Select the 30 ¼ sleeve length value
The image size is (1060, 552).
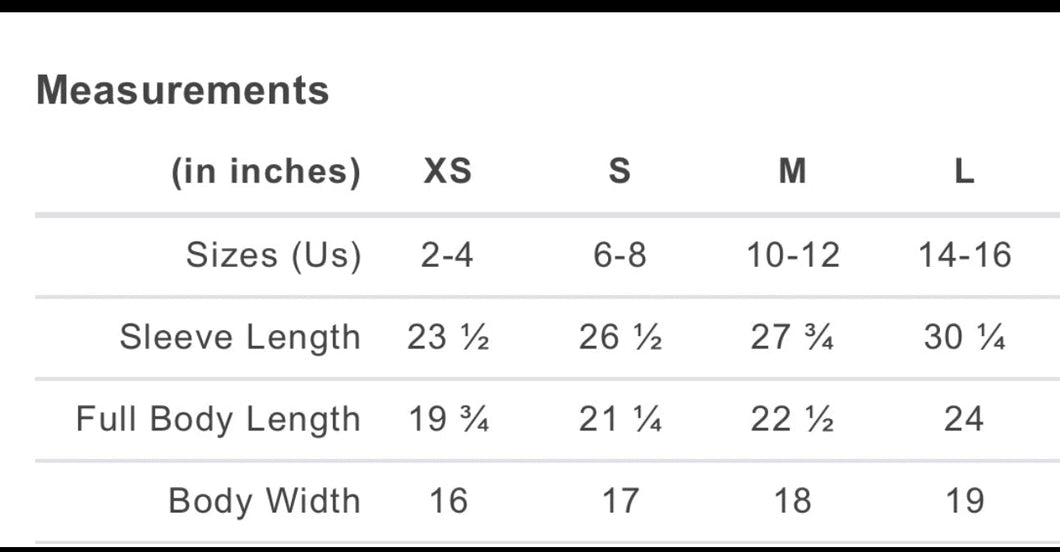pos(965,337)
